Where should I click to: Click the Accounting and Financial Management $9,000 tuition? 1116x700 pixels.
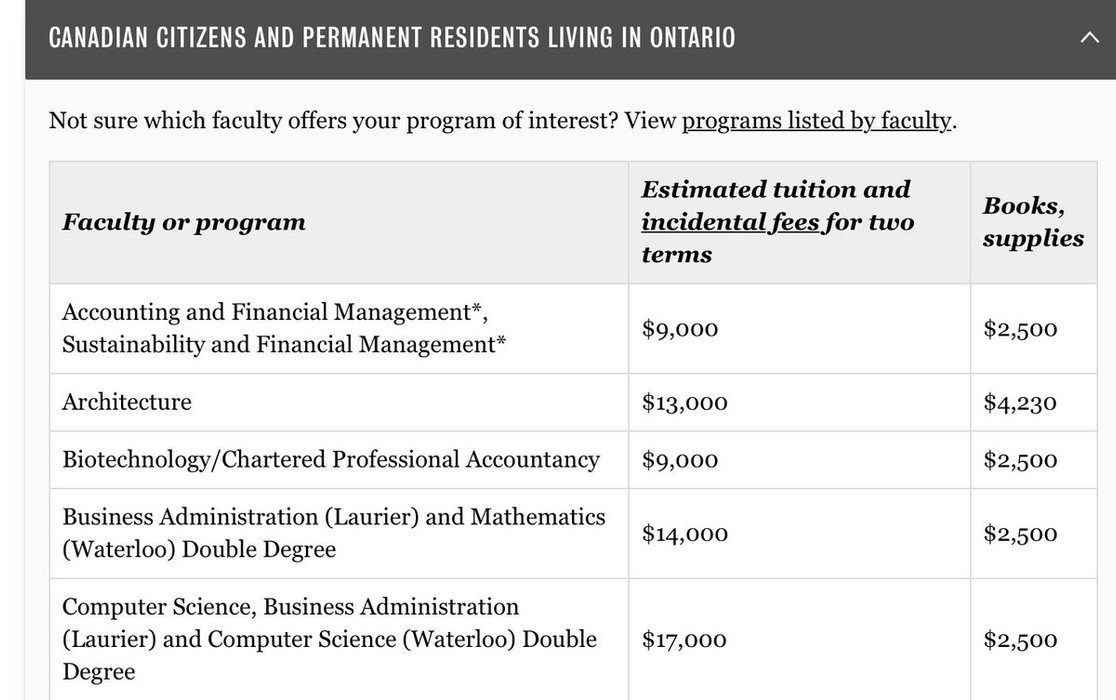tap(679, 329)
